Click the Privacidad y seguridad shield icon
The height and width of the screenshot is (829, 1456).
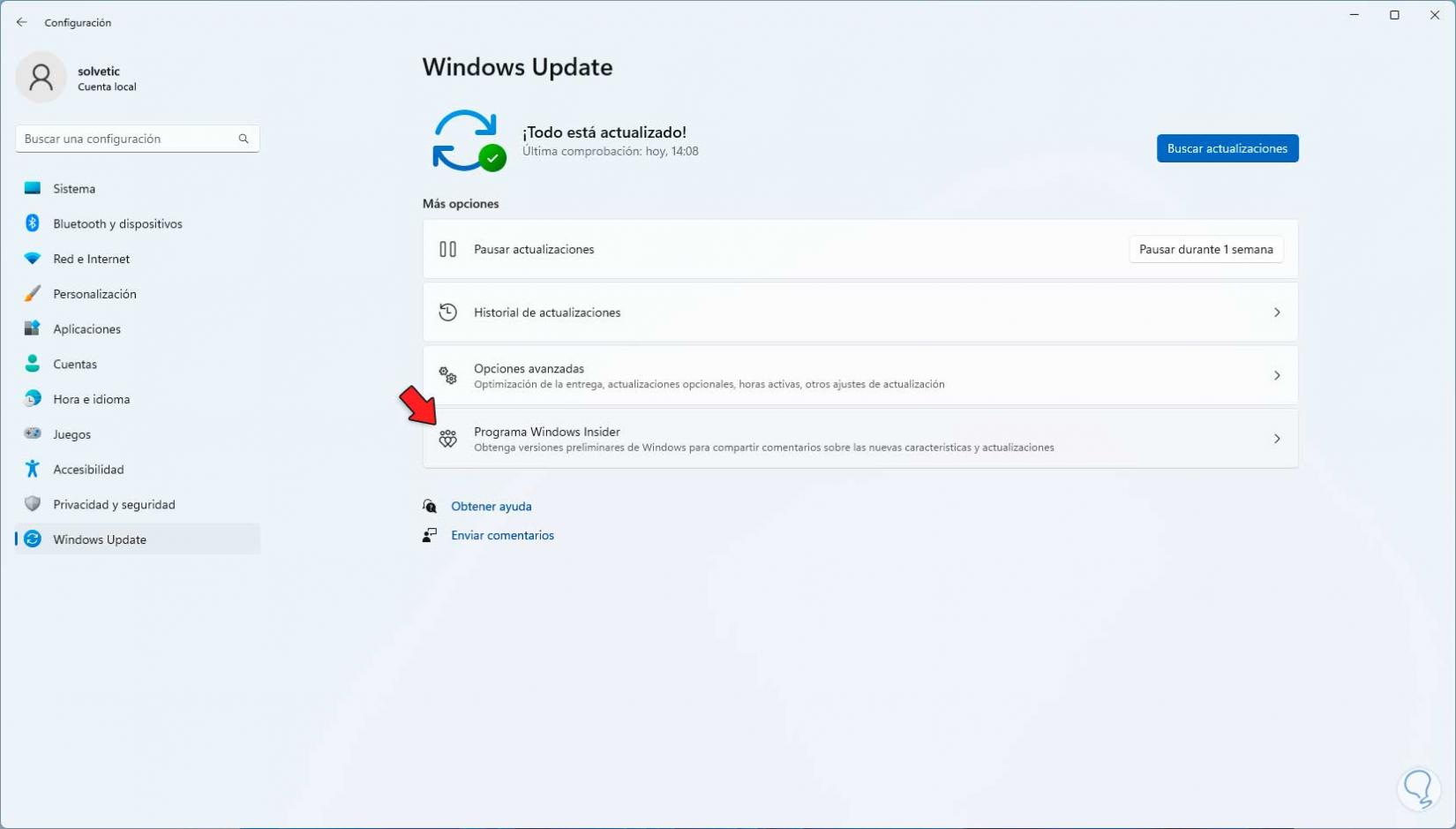pyautogui.click(x=33, y=504)
